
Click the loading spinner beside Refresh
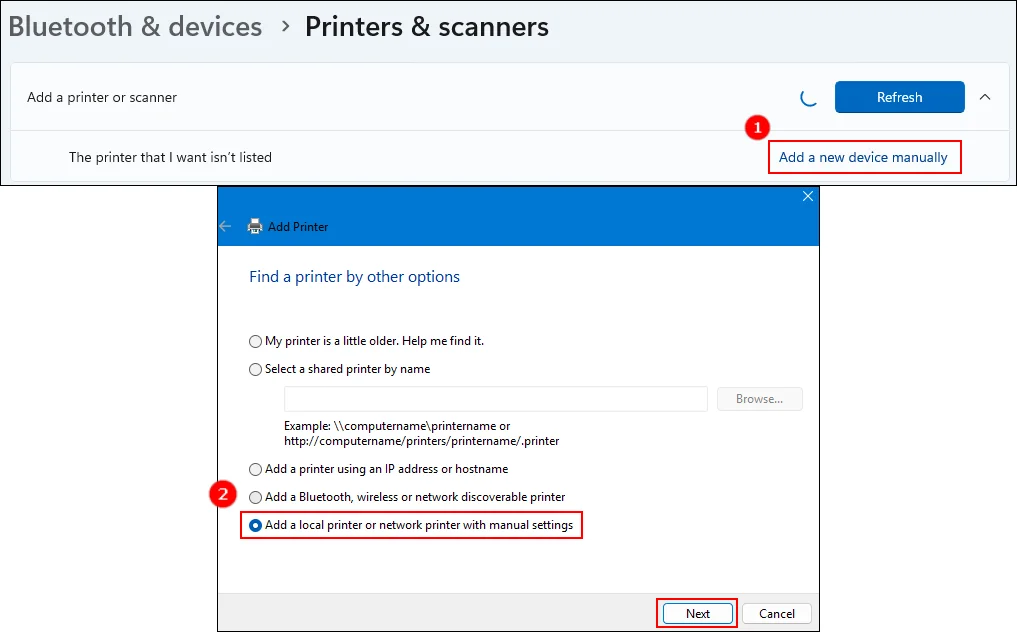[808, 97]
